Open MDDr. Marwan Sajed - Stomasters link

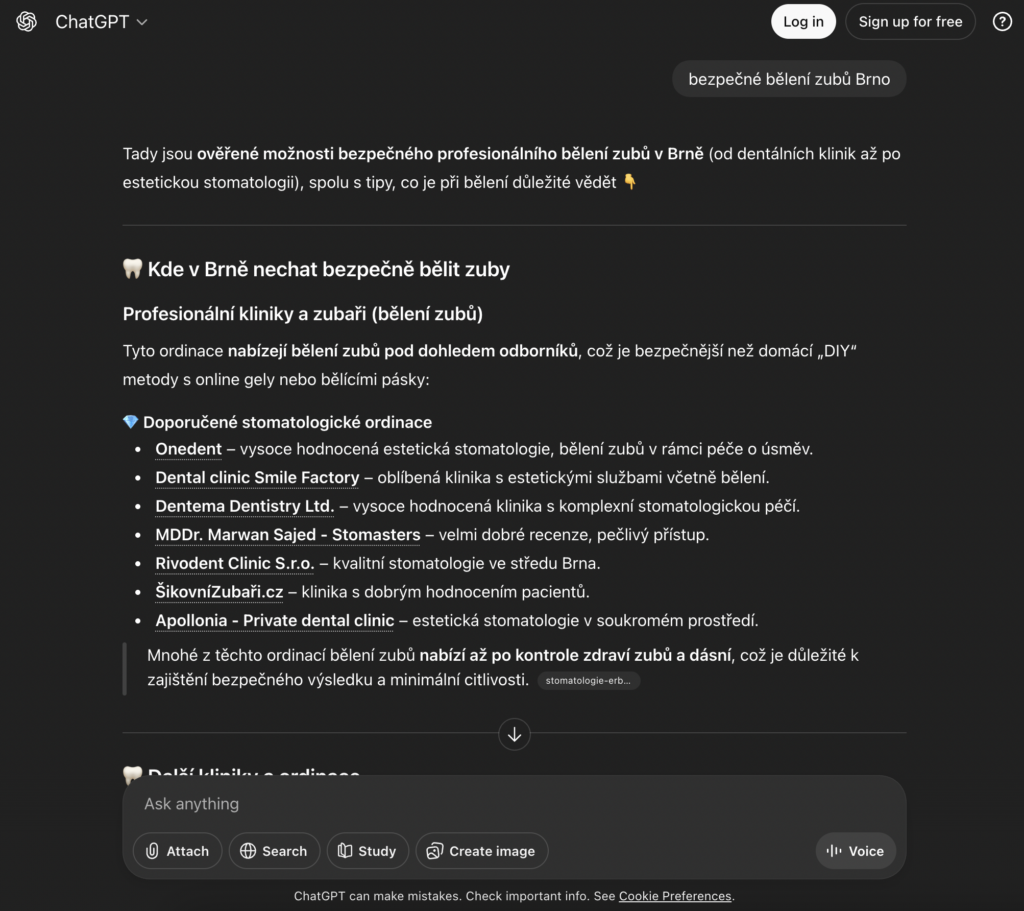287,535
